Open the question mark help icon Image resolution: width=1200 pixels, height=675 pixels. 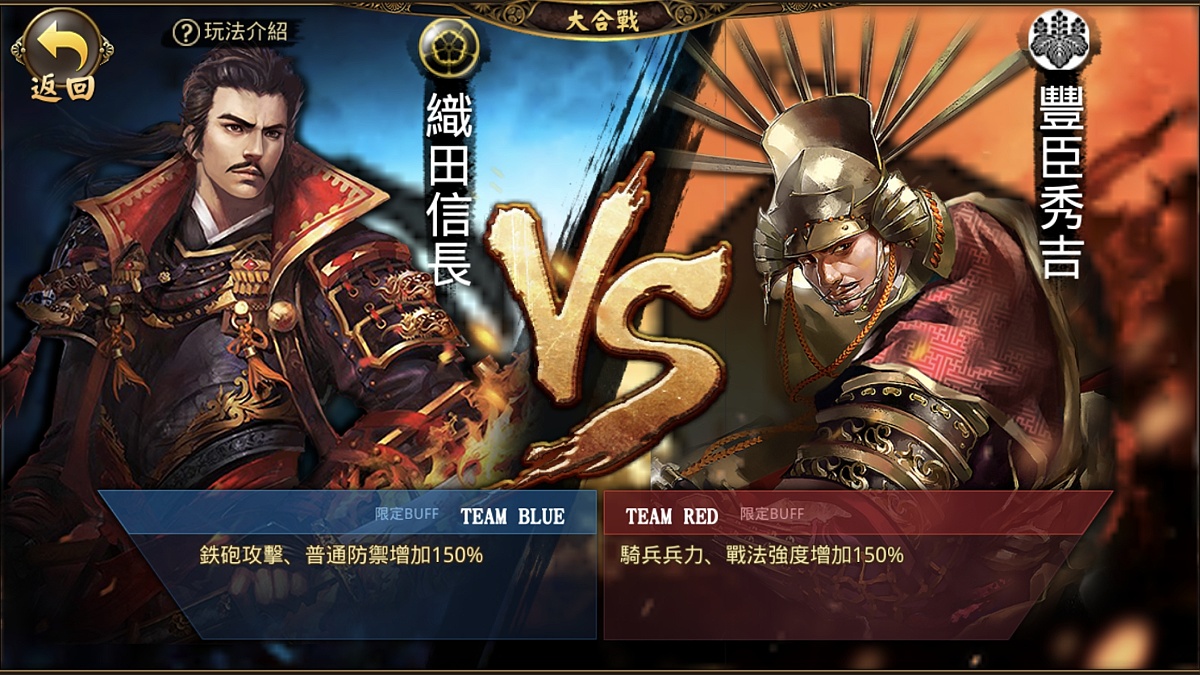coord(186,32)
